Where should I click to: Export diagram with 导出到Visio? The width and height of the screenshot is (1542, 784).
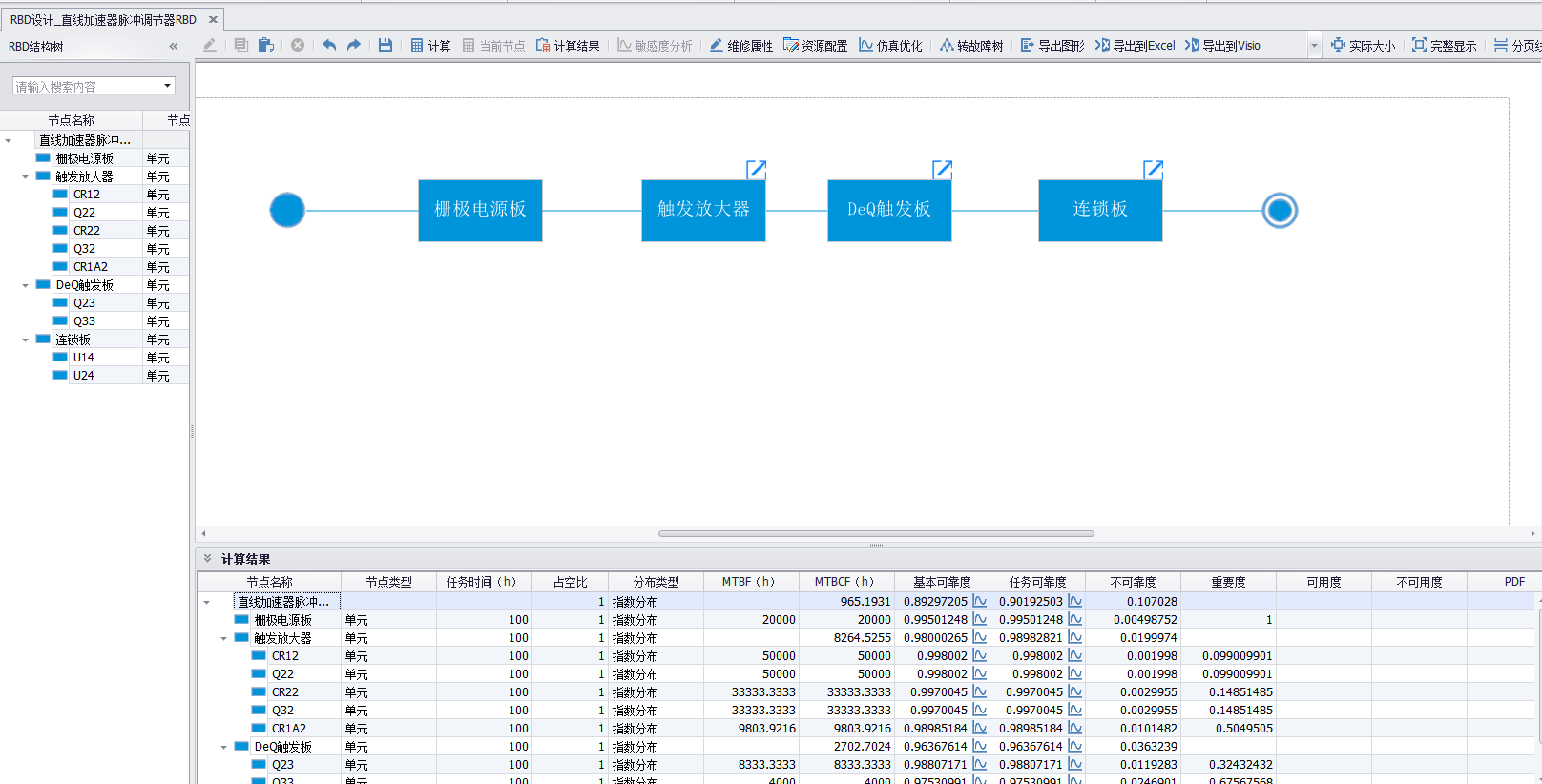tap(1223, 45)
